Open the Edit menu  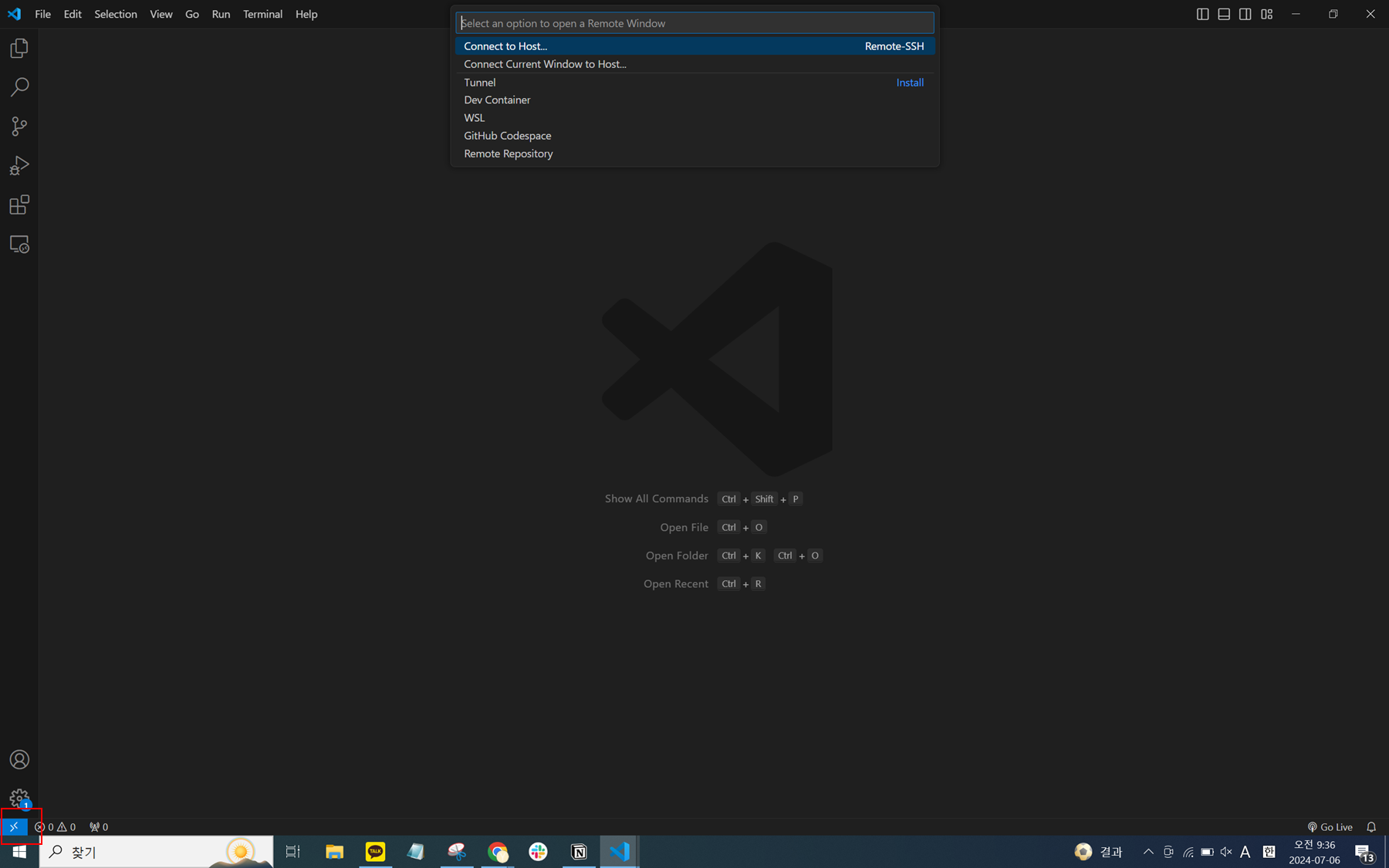(73, 14)
